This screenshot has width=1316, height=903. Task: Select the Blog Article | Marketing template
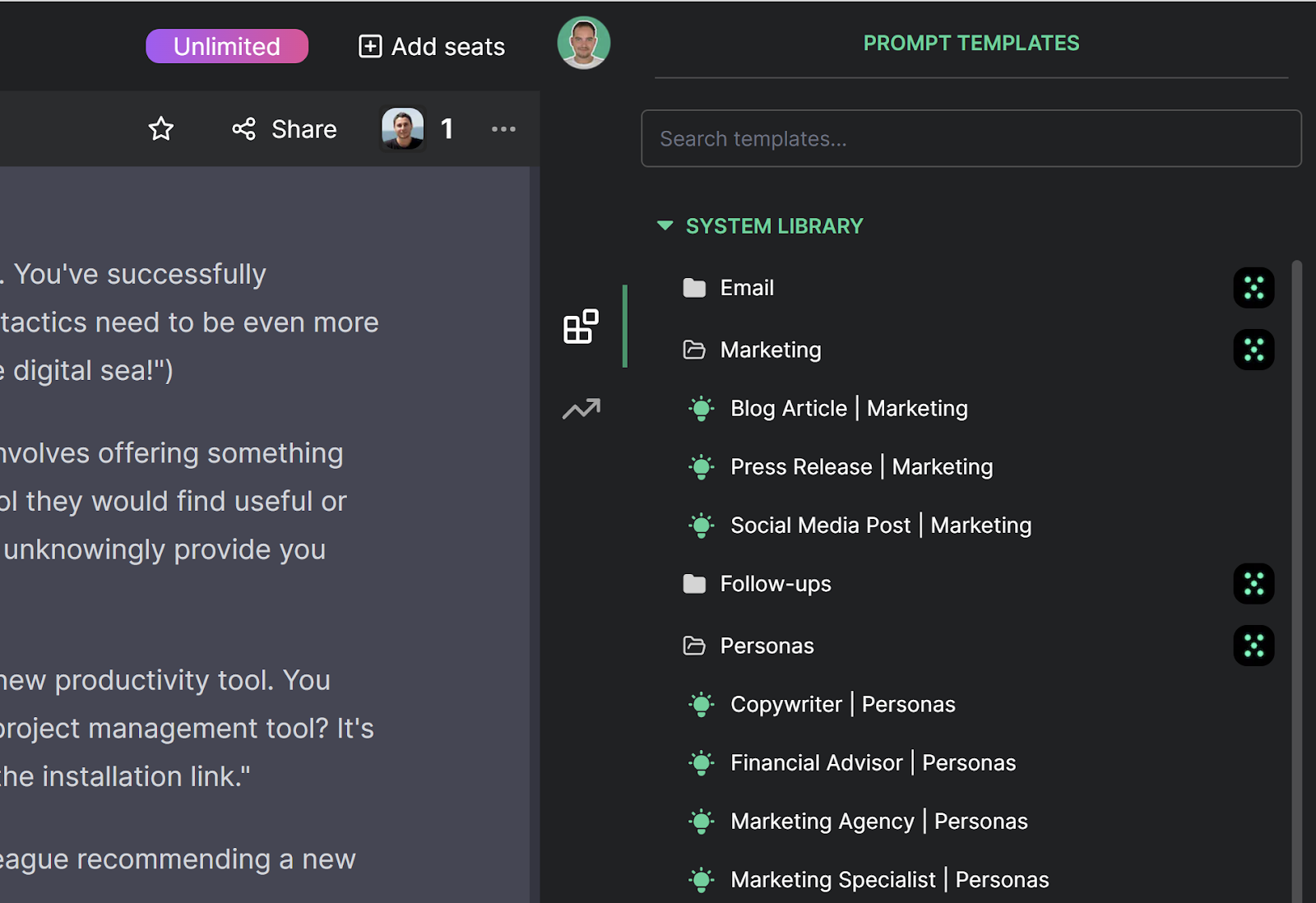[849, 409]
